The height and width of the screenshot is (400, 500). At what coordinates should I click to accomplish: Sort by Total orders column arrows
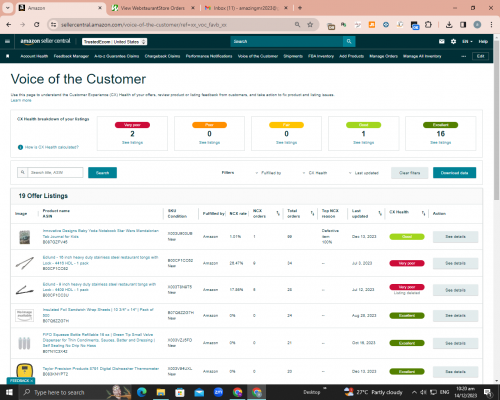click(312, 213)
